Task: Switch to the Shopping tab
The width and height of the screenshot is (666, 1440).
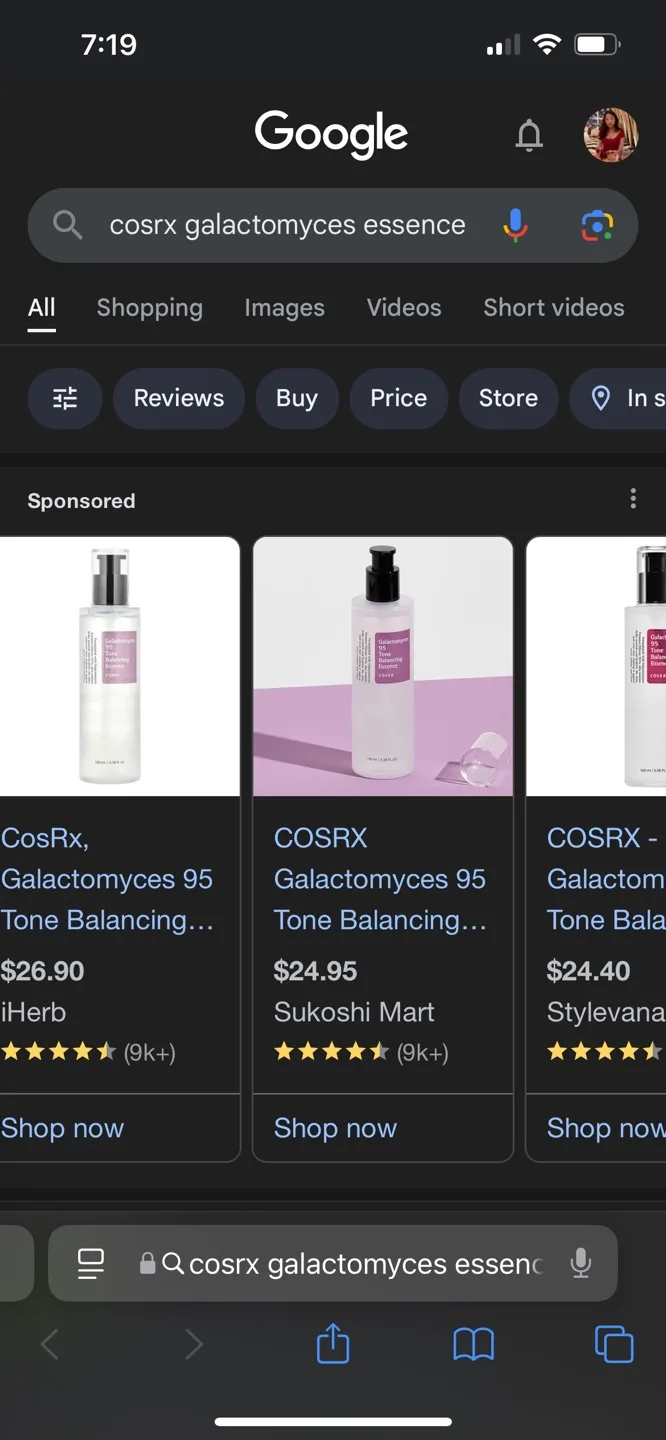Action: pos(149,307)
